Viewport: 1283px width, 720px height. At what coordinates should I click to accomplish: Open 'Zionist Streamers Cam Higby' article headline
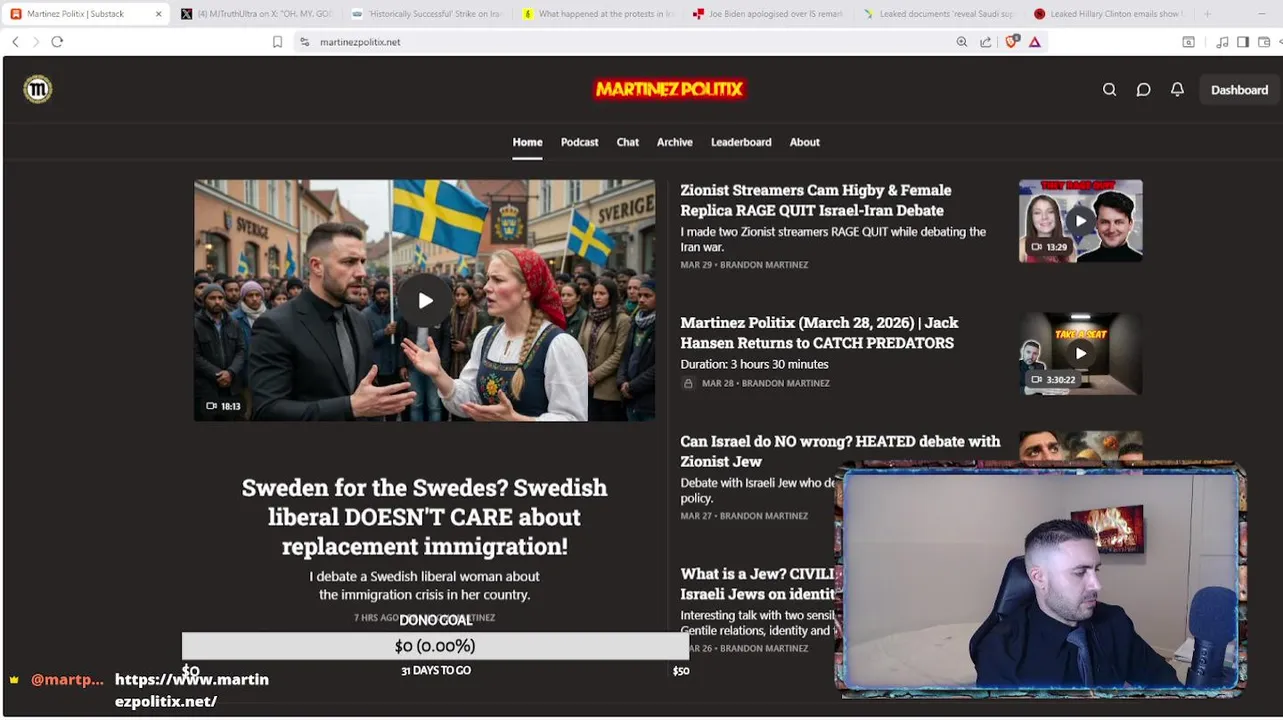click(816, 200)
